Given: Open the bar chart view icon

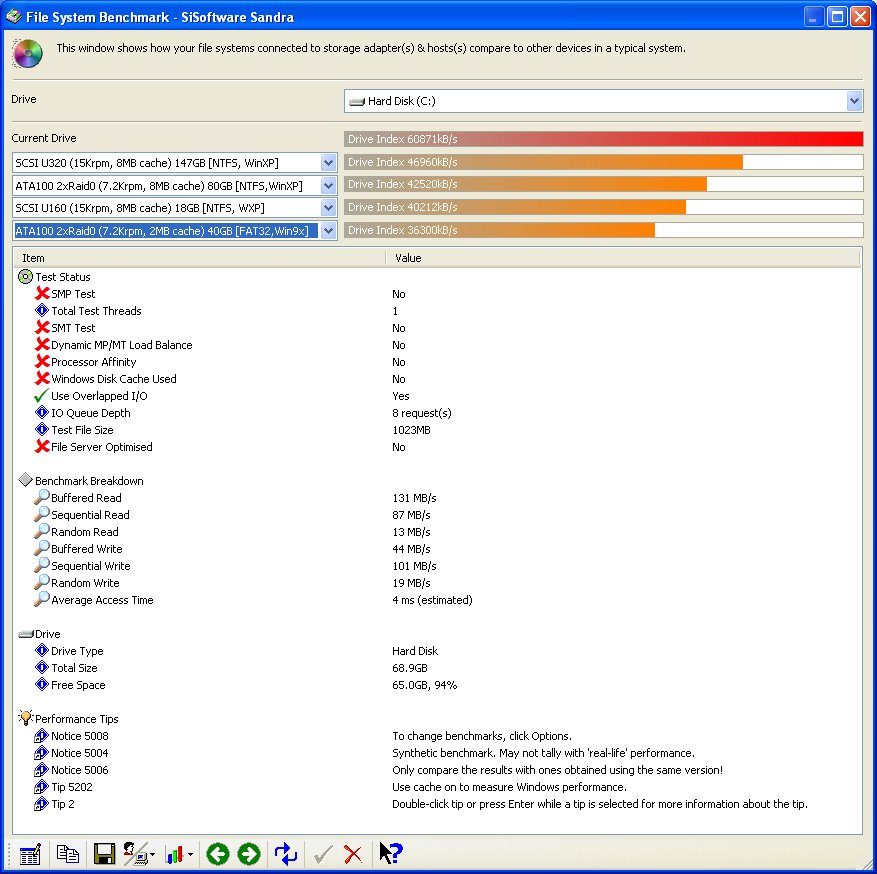Looking at the screenshot, I should point(175,854).
